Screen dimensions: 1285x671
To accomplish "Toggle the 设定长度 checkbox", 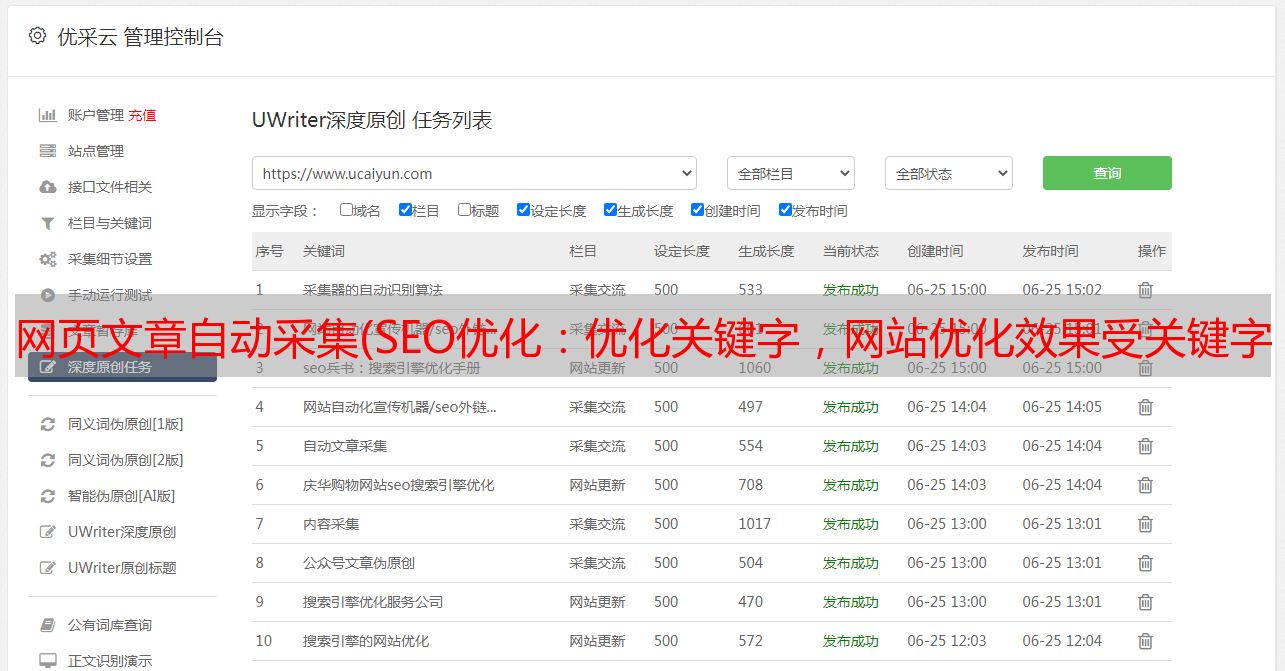I will (523, 210).
